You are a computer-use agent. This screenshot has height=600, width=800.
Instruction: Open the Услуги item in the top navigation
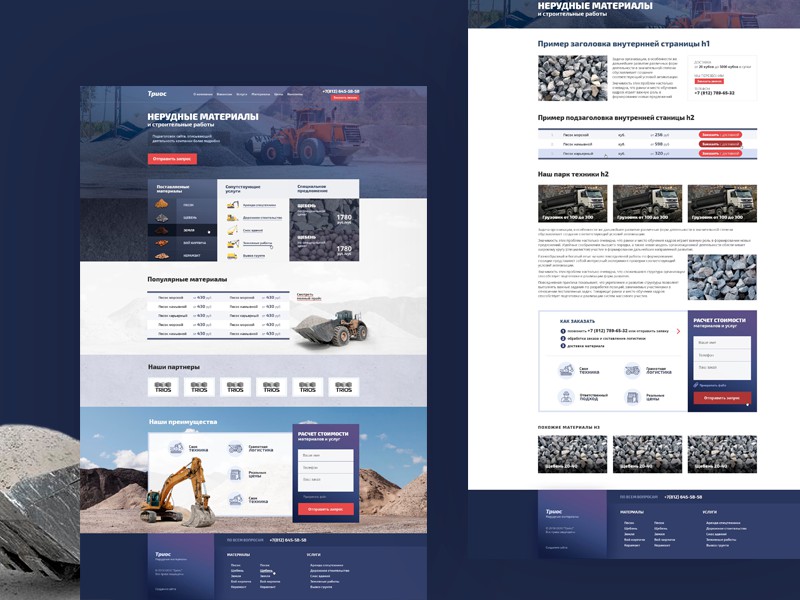(242, 94)
